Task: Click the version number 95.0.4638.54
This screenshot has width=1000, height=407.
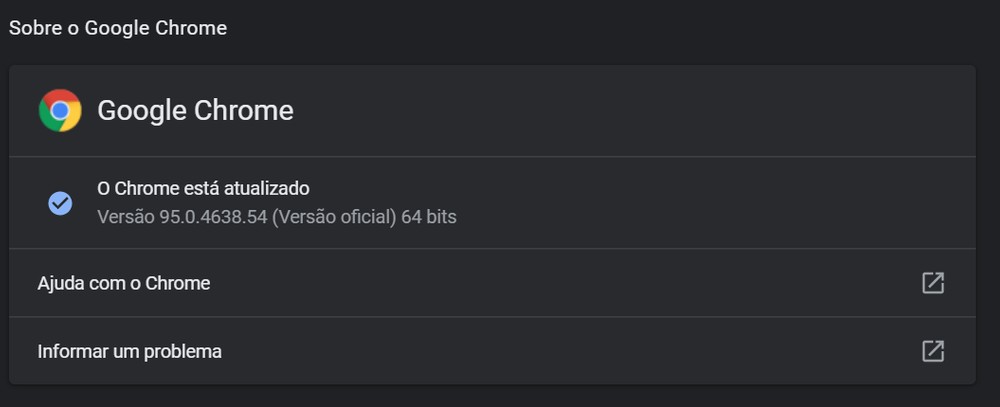Action: [x=213, y=216]
